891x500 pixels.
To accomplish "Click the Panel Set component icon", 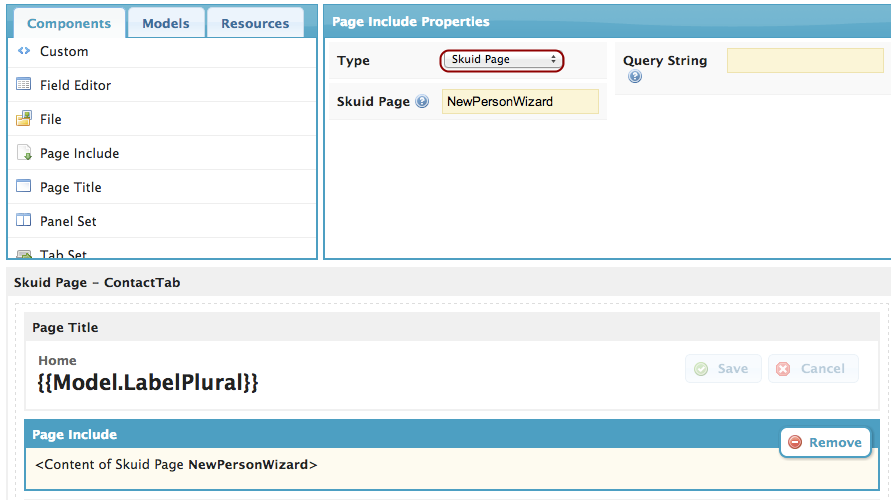I will point(24,221).
